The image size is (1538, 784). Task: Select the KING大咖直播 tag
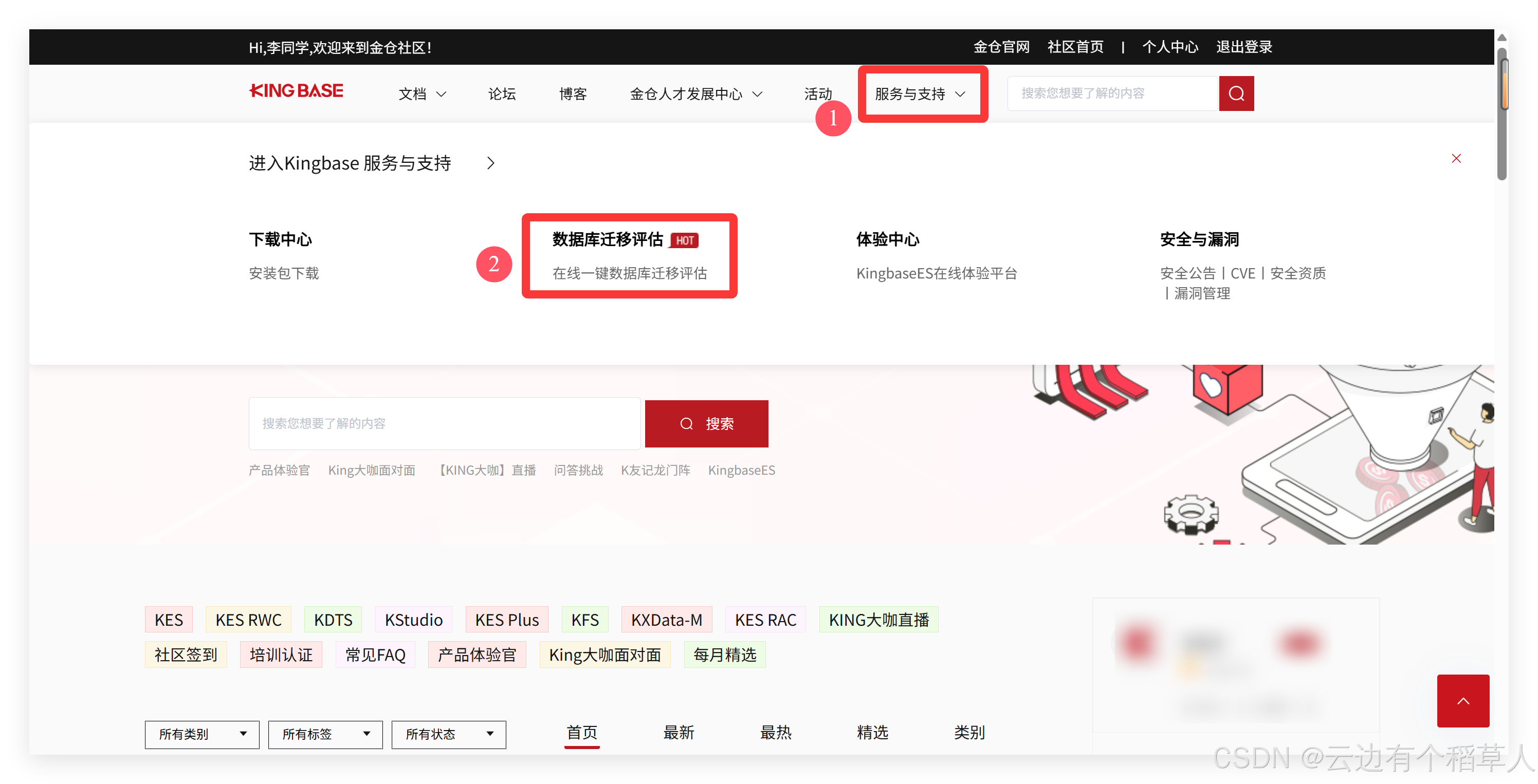(879, 620)
